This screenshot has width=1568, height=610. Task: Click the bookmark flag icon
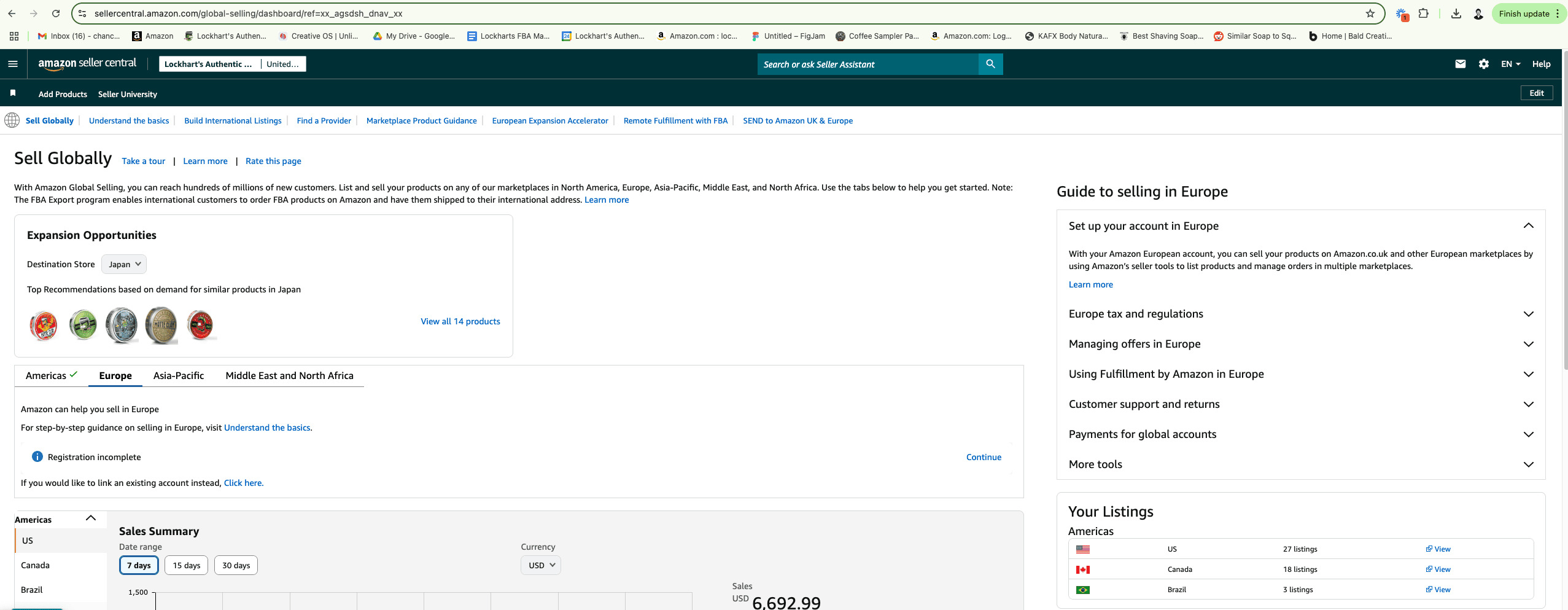click(13, 93)
